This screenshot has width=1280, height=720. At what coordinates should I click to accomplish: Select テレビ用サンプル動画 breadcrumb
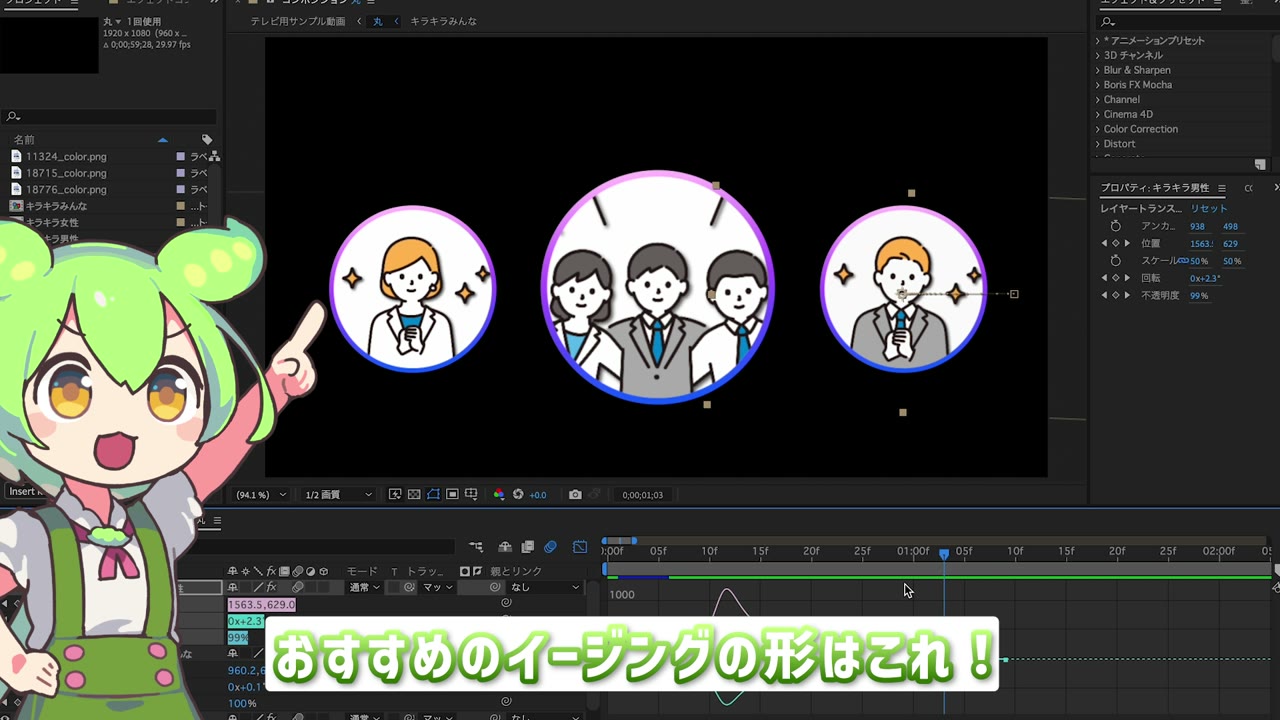(297, 21)
